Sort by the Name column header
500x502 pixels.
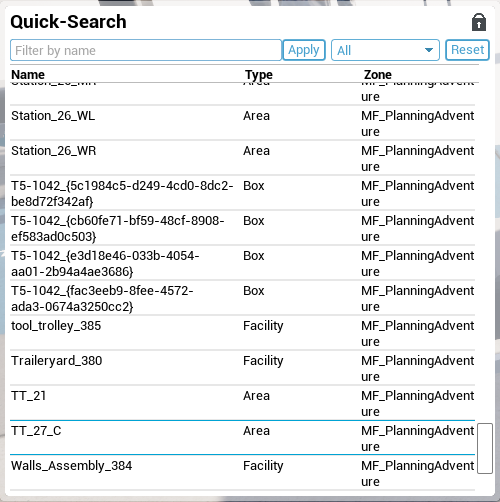click(28, 74)
